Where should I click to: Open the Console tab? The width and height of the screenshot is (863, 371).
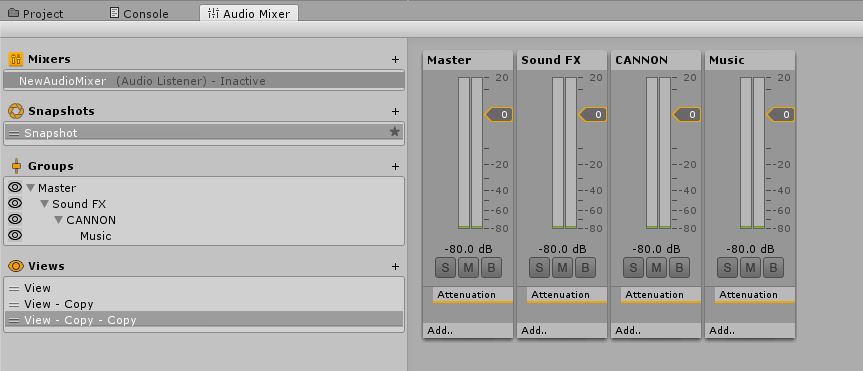[x=139, y=13]
